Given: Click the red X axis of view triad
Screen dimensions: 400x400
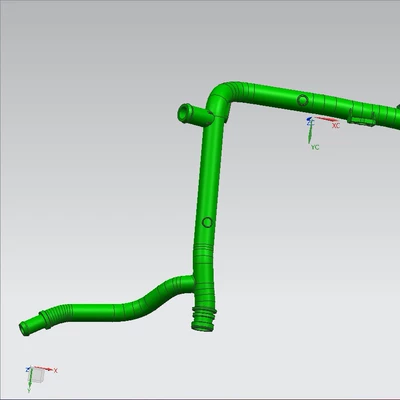Looking at the screenshot, I should [x=44, y=369].
